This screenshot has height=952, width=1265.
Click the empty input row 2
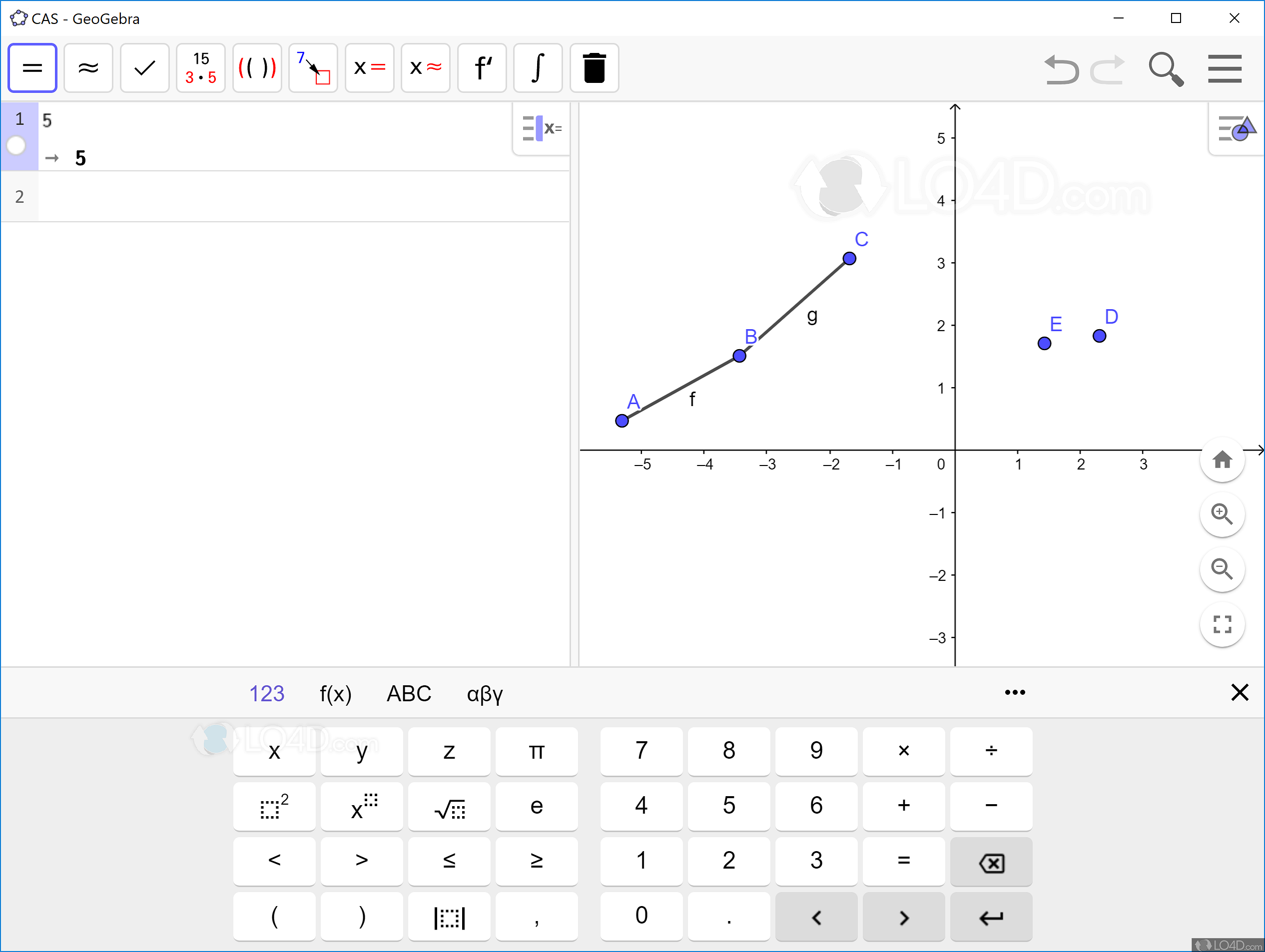click(x=303, y=197)
